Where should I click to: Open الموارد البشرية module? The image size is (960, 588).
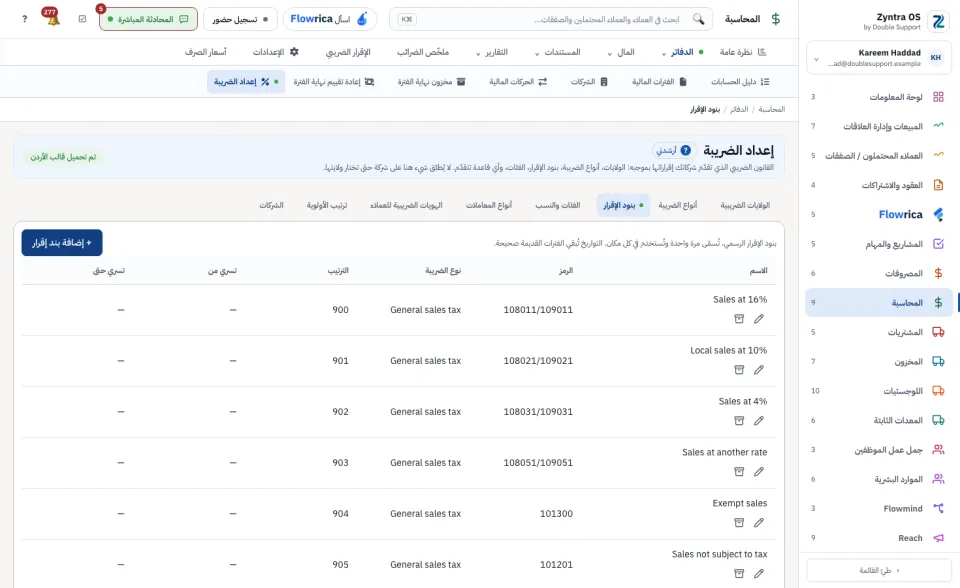coord(879,479)
